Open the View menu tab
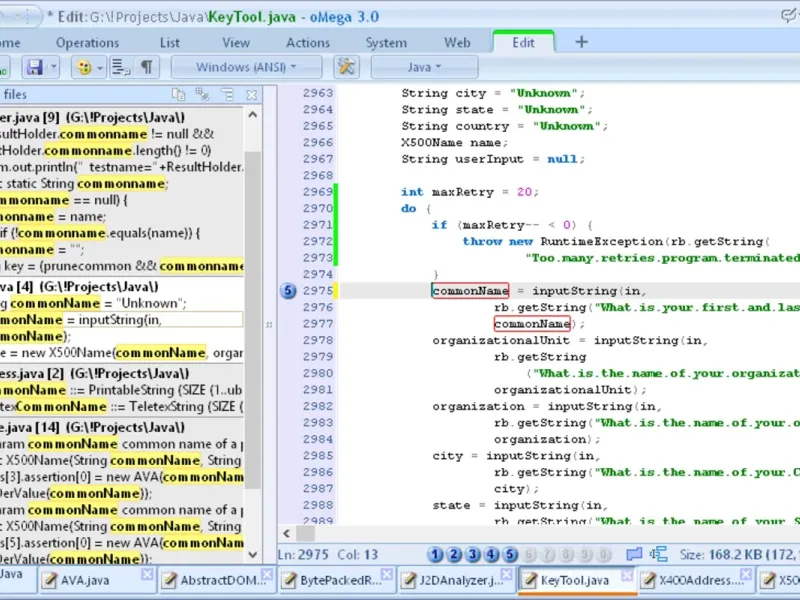Image resolution: width=800 pixels, height=600 pixels. (236, 43)
